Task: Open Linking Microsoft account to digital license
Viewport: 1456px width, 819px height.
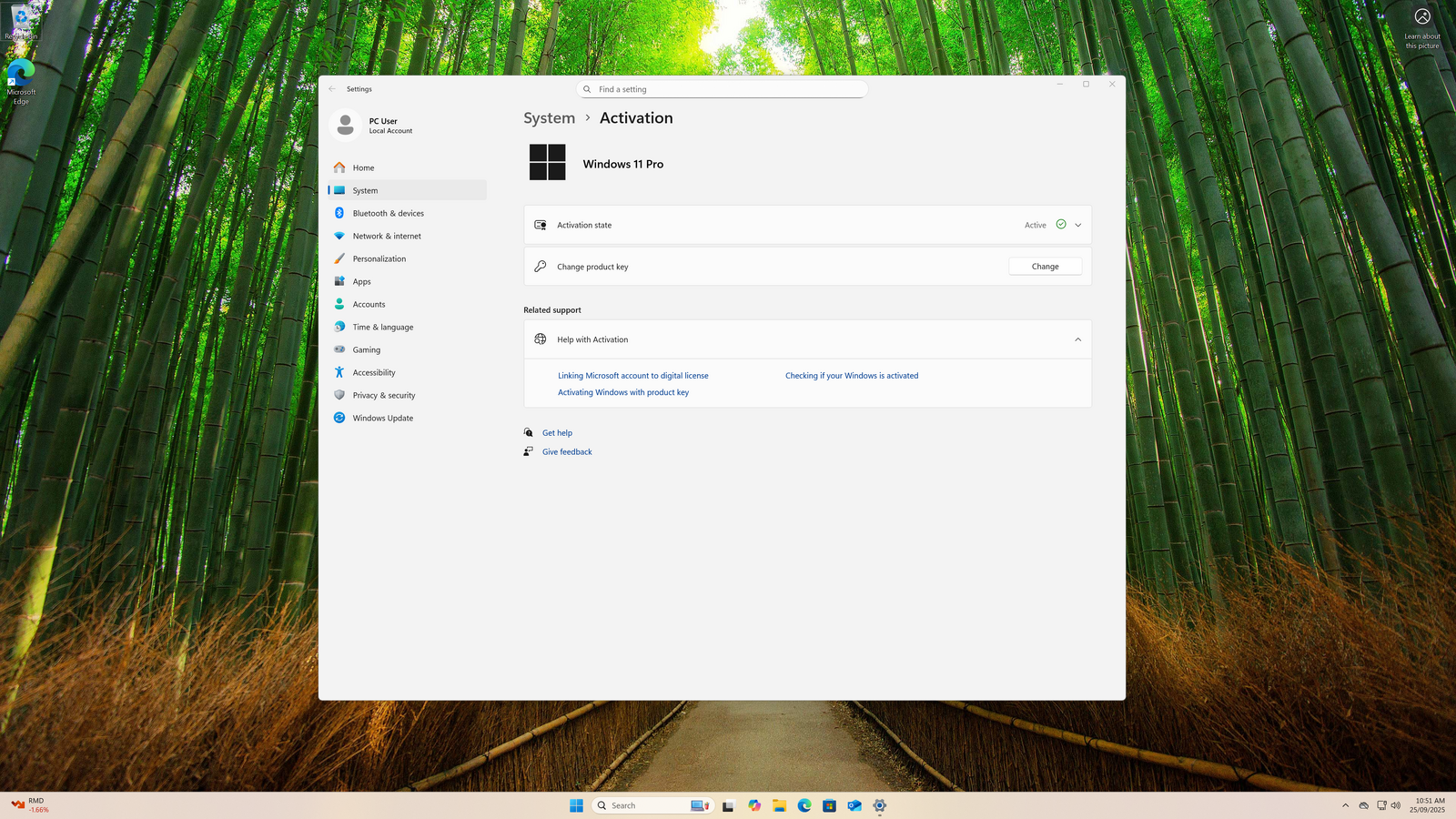Action: pyautogui.click(x=632, y=376)
